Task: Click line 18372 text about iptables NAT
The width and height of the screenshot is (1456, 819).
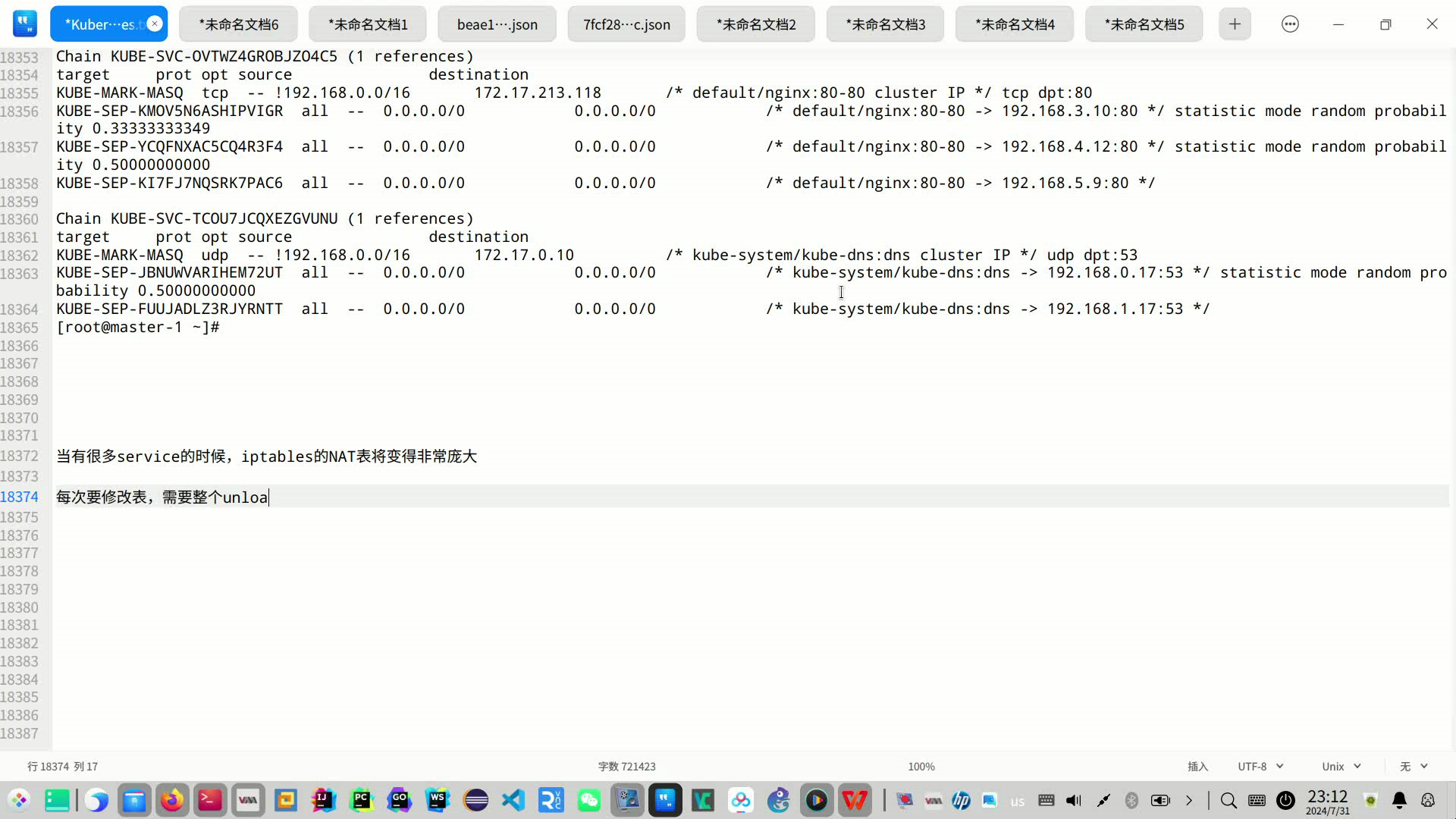Action: pyautogui.click(x=266, y=457)
